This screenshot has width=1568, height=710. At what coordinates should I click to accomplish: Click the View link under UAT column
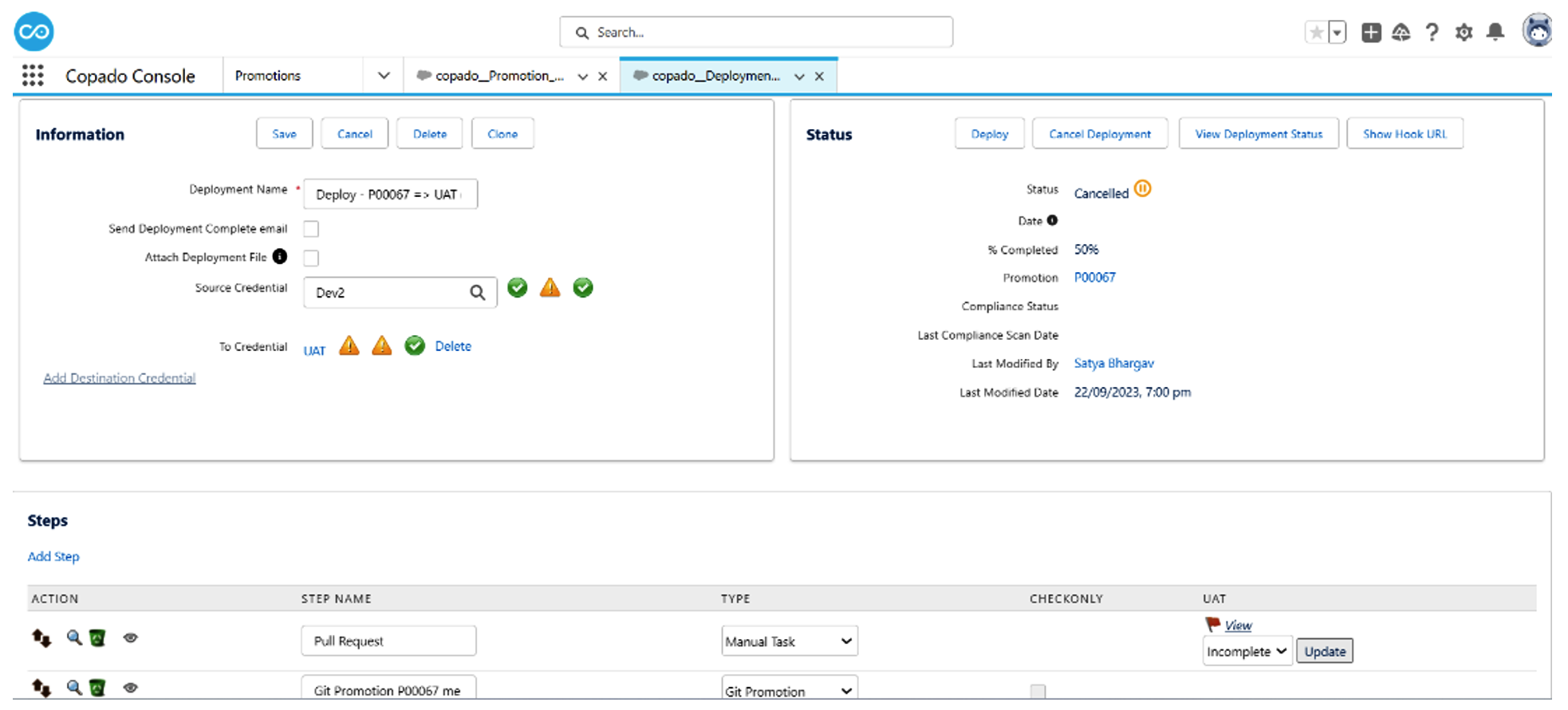click(1238, 625)
